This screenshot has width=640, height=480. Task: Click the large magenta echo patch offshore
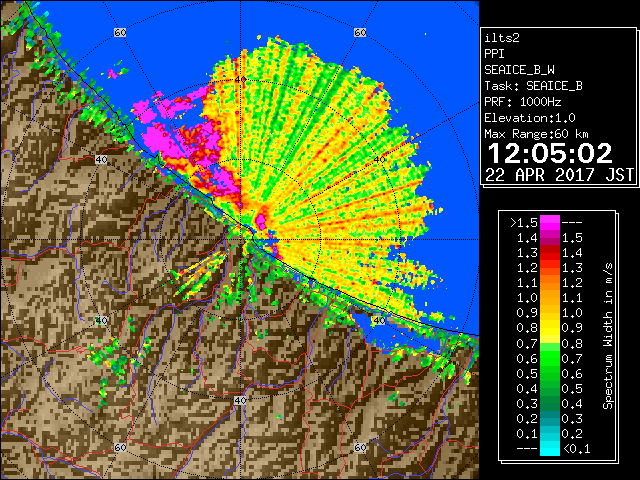(163, 141)
